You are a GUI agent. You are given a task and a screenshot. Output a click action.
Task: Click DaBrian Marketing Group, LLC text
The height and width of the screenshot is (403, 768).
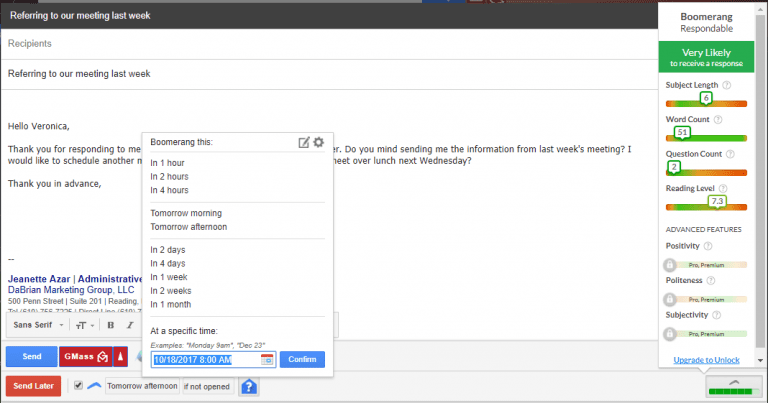71,290
